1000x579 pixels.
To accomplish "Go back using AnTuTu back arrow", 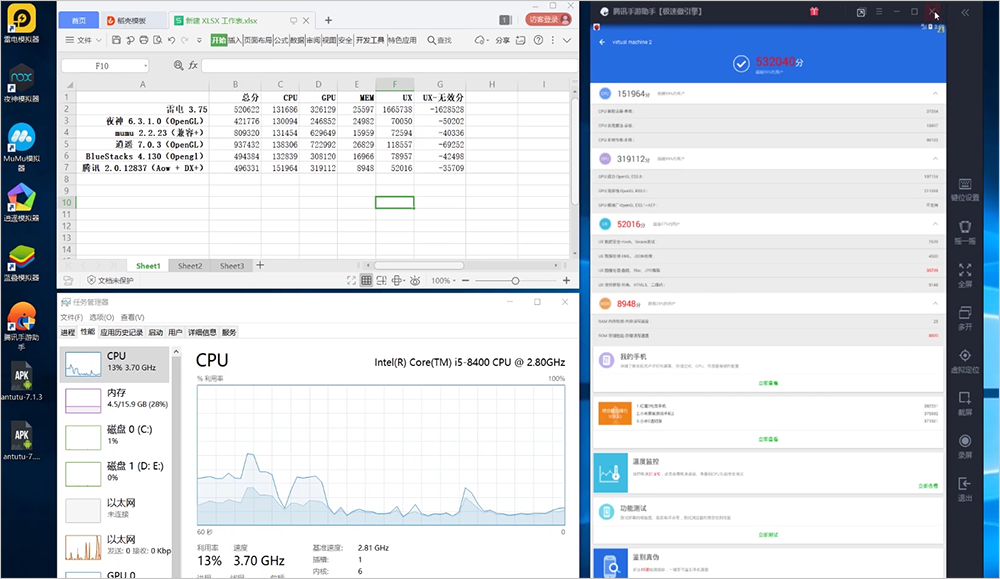I will (602, 42).
